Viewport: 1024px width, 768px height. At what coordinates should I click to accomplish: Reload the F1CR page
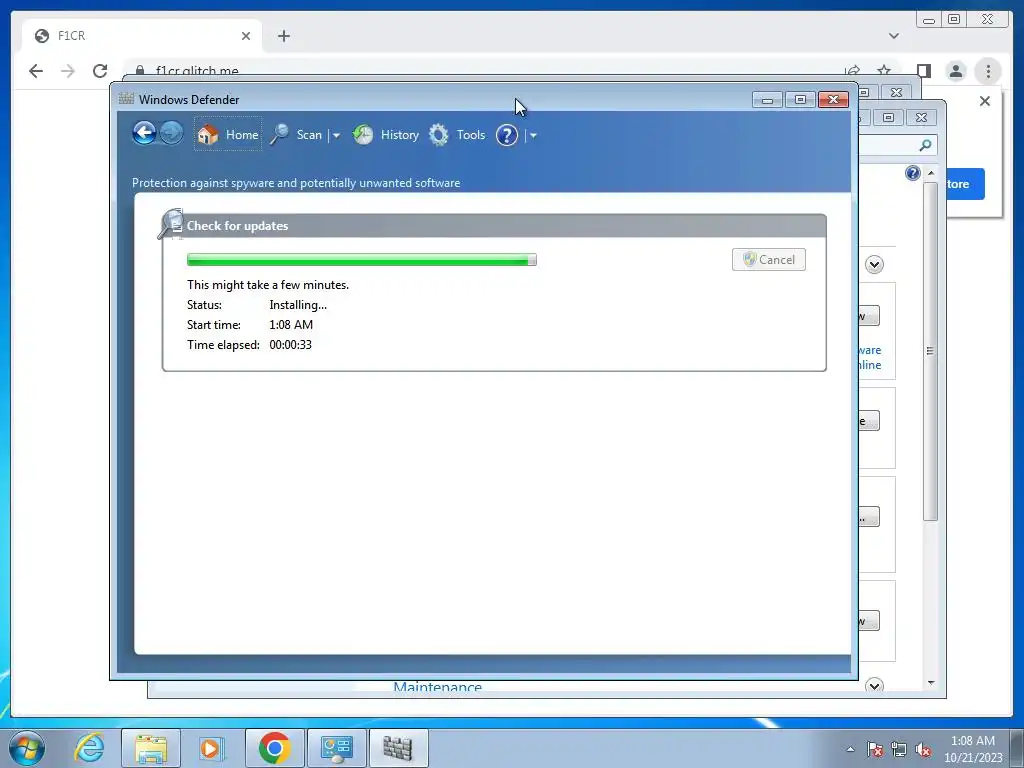tap(100, 71)
